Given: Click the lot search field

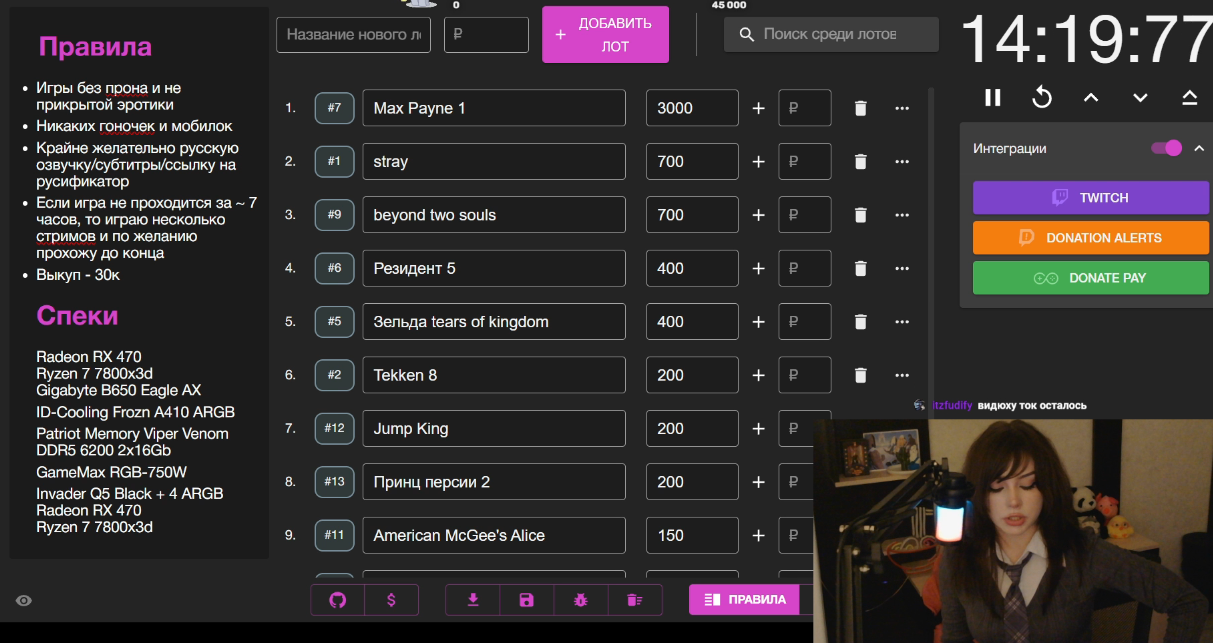Looking at the screenshot, I should [x=831, y=35].
